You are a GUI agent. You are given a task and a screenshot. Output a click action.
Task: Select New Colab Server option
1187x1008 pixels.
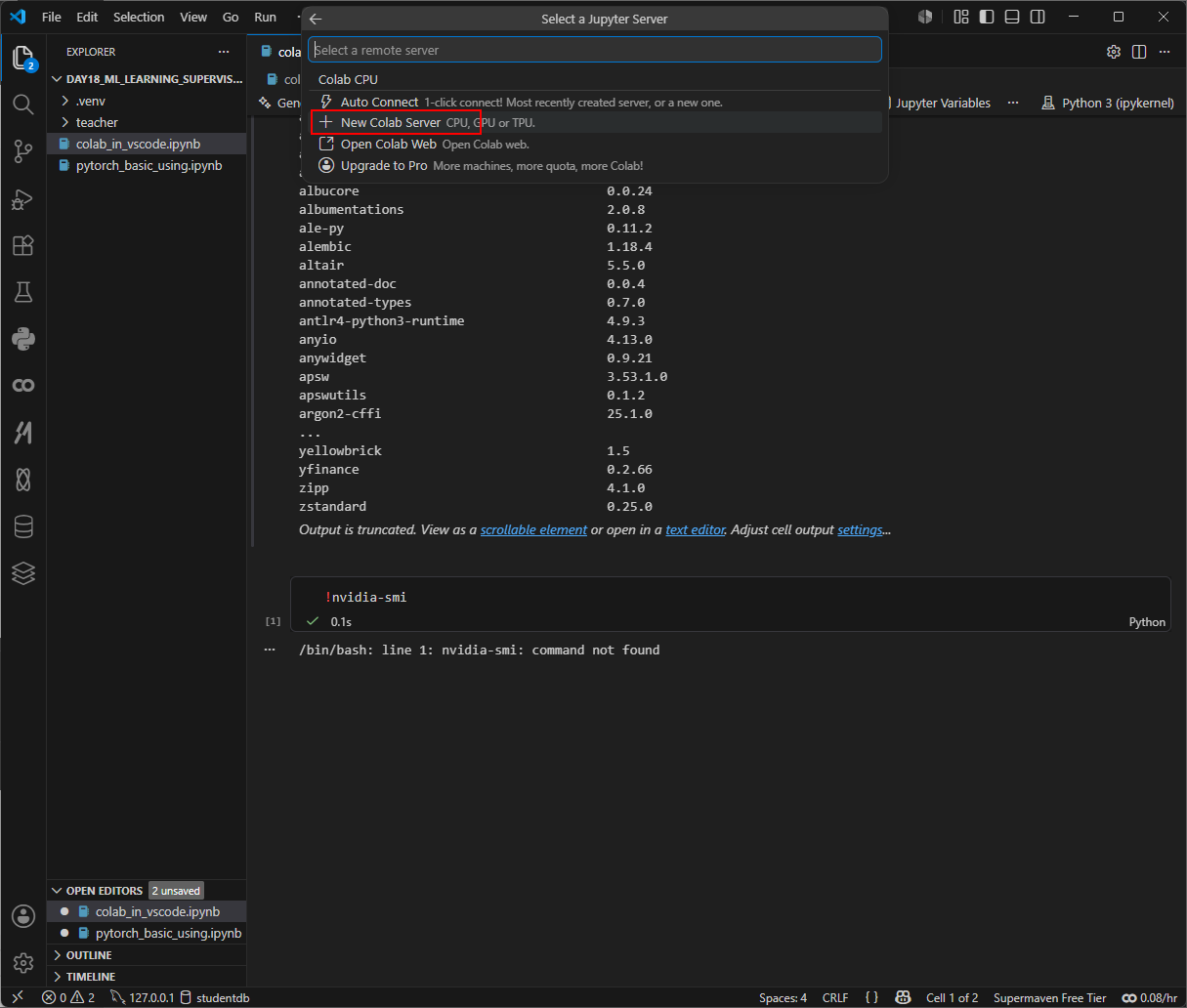click(595, 122)
